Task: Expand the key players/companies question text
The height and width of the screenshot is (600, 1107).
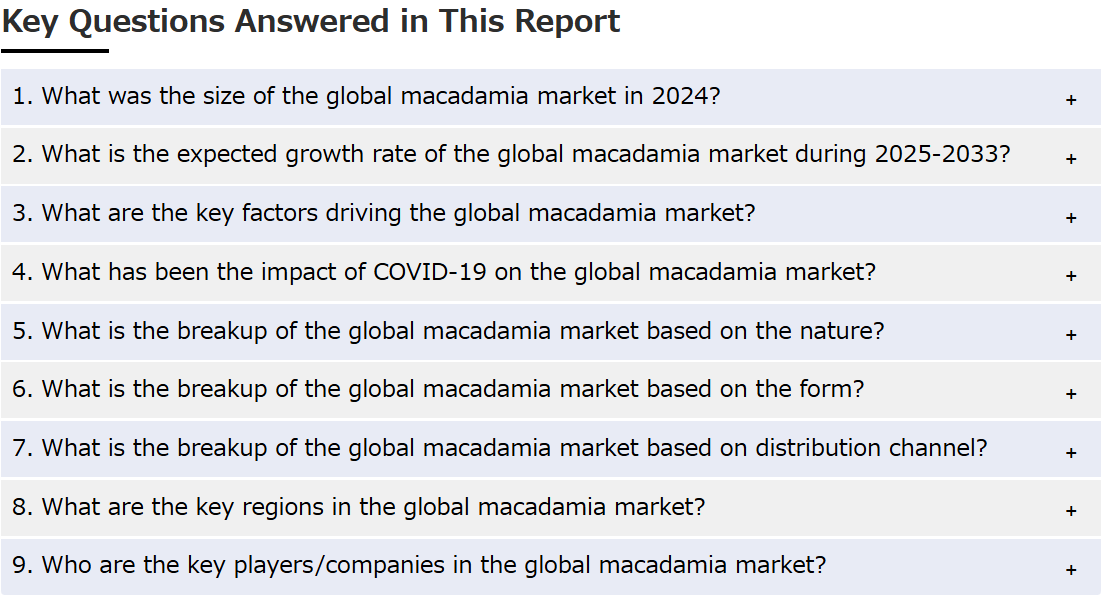Action: [x=419, y=565]
